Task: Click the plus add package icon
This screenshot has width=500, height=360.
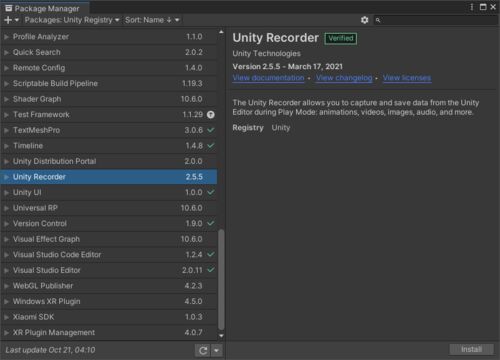Action: [8, 20]
